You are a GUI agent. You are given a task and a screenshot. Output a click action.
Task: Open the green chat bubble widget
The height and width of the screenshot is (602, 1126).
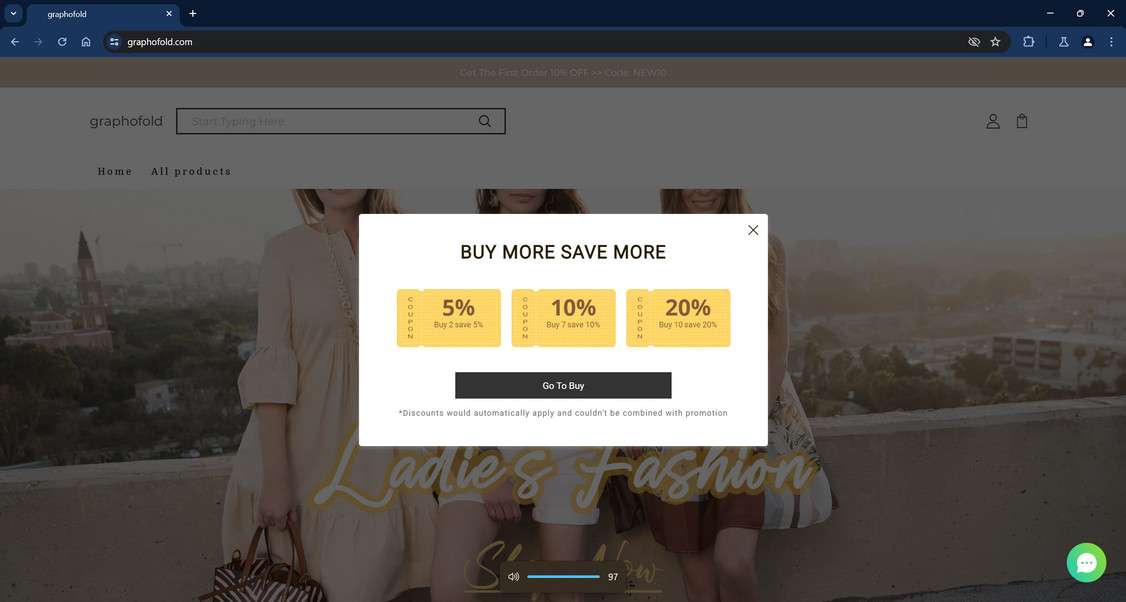(x=1086, y=562)
